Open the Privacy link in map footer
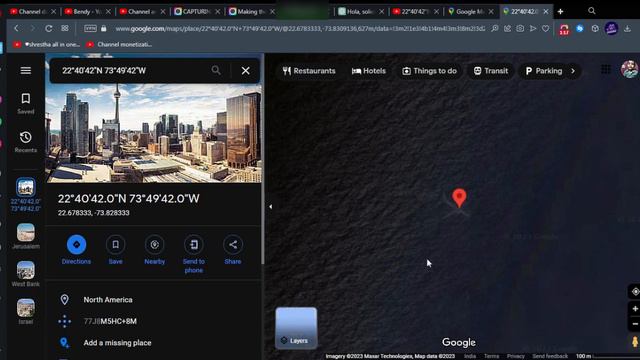Image resolution: width=640 pixels, height=360 pixels. 516,356
